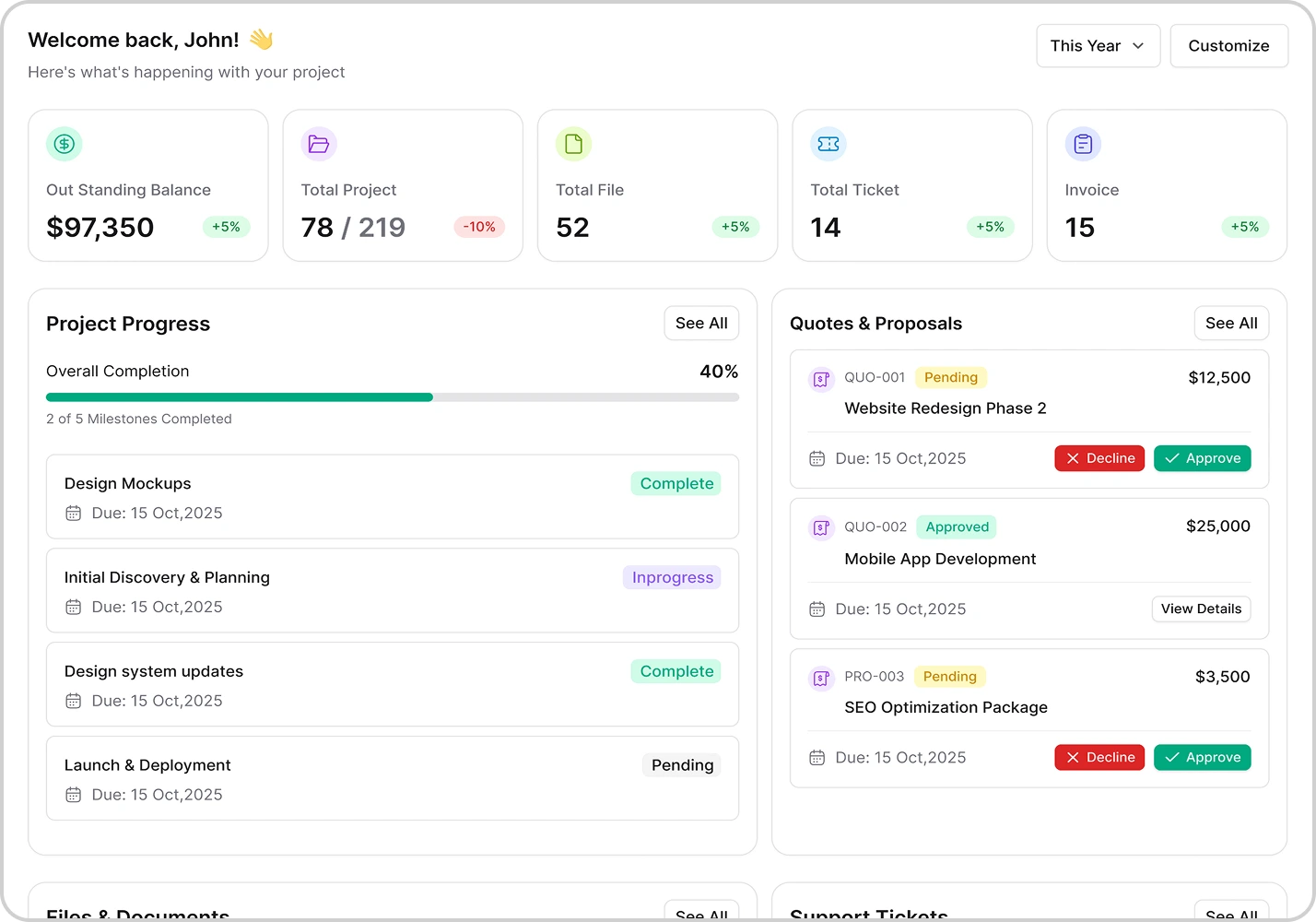Viewport: 1316px width, 922px height.
Task: Click the quote icon beside PRO-003
Action: click(x=820, y=678)
